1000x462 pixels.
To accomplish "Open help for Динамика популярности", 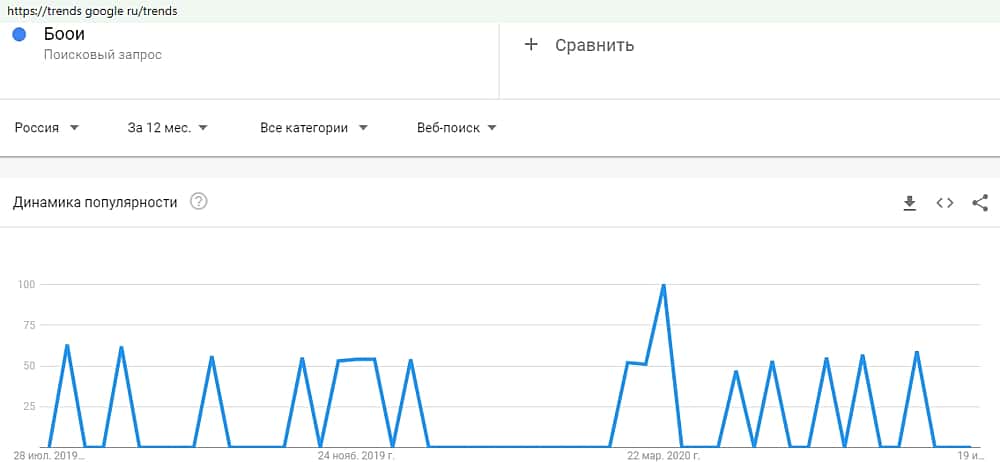I will (x=199, y=202).
